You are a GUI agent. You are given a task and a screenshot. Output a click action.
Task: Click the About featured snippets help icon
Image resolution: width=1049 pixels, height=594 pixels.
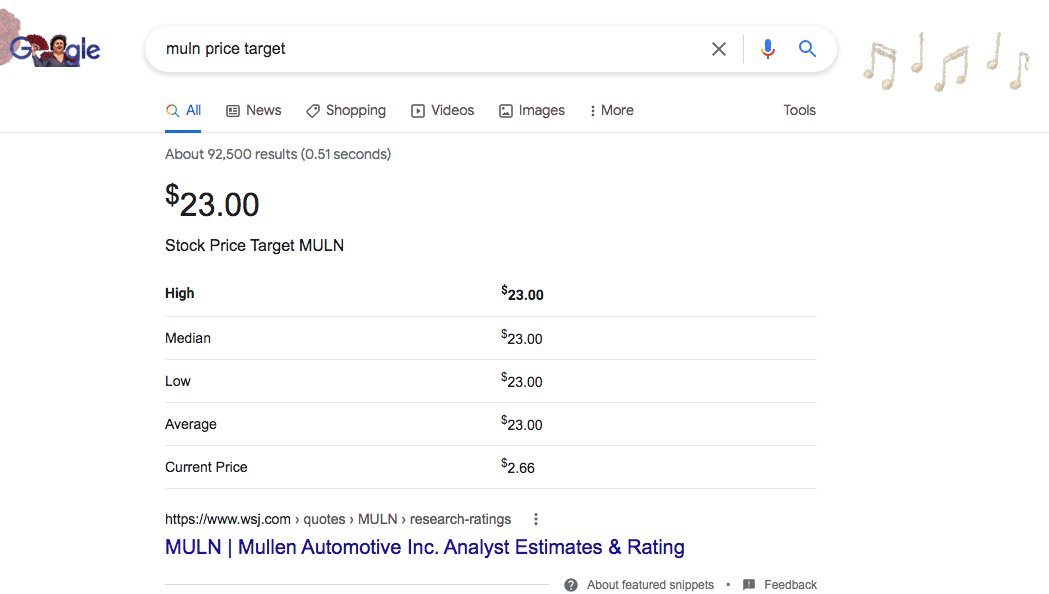[571, 585]
